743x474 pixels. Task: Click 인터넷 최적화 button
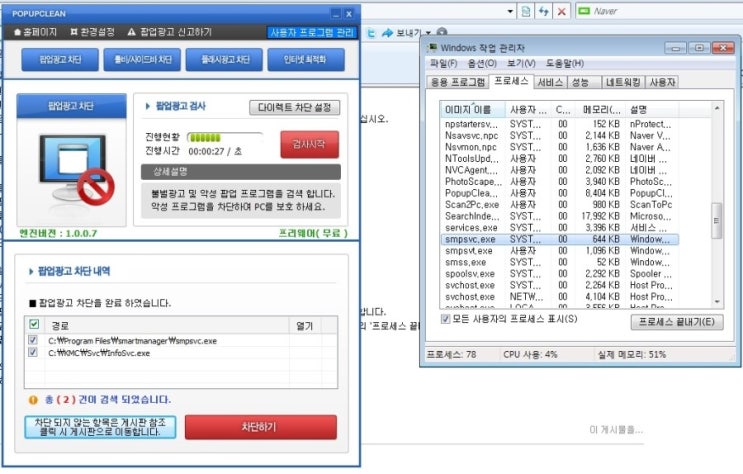(x=306, y=60)
